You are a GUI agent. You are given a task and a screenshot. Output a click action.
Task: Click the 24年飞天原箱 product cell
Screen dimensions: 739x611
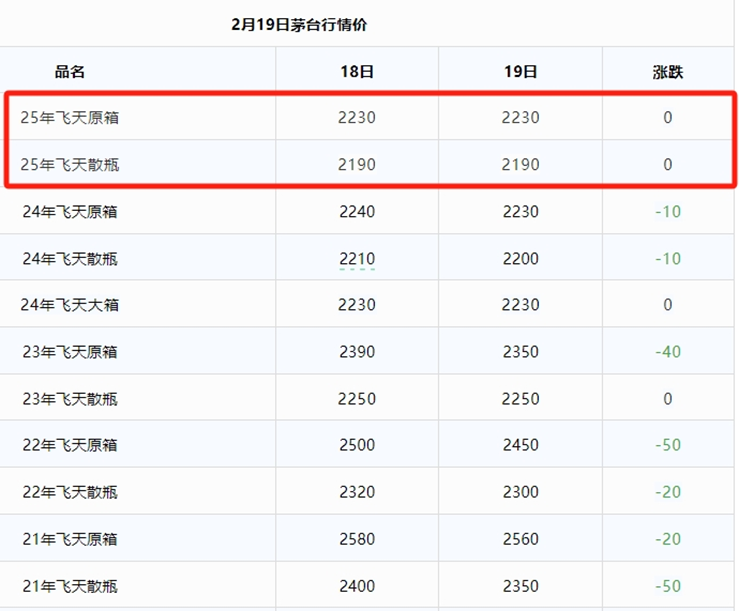click(70, 212)
